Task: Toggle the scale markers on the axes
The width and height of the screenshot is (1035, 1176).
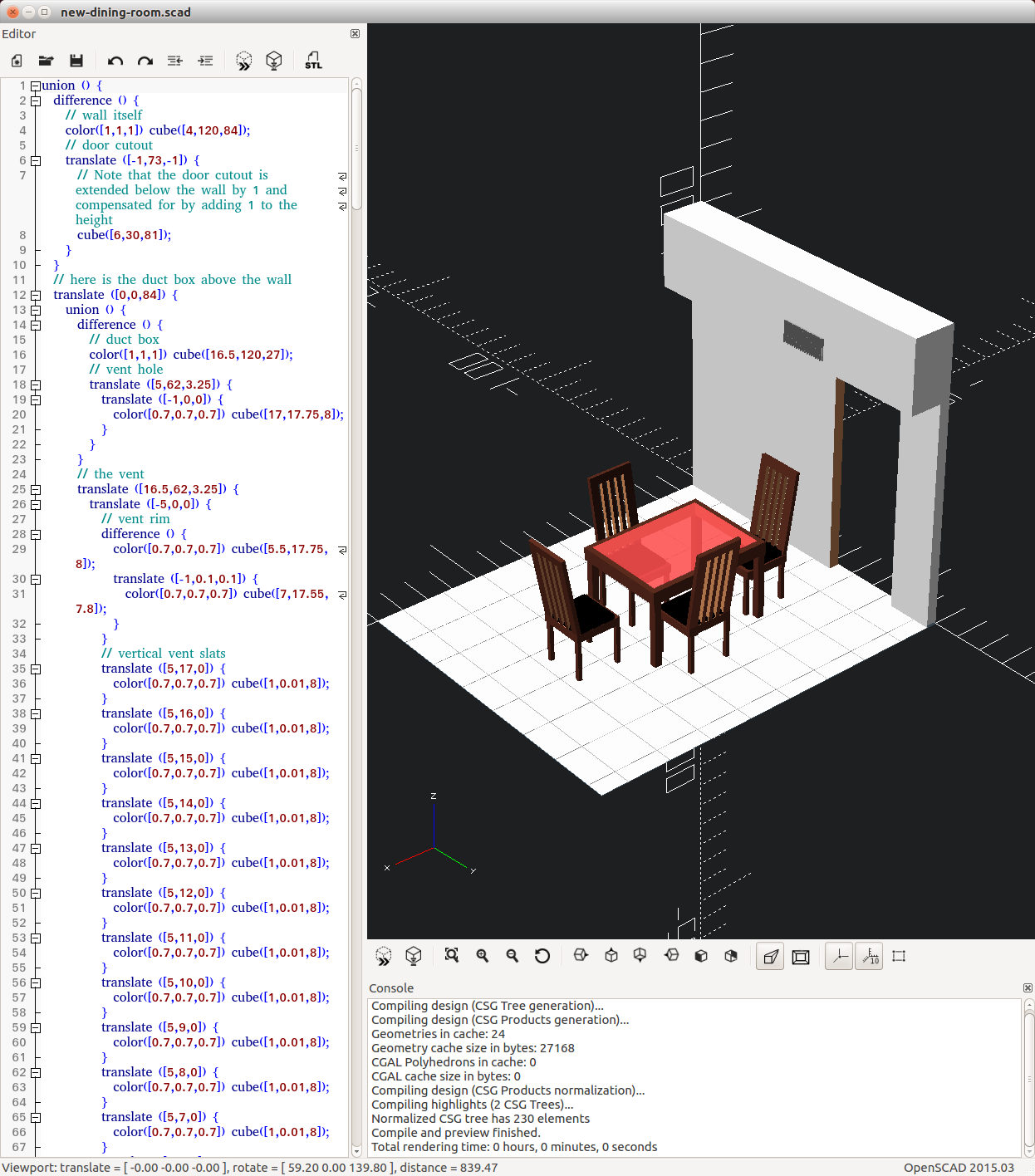Action: [x=870, y=957]
